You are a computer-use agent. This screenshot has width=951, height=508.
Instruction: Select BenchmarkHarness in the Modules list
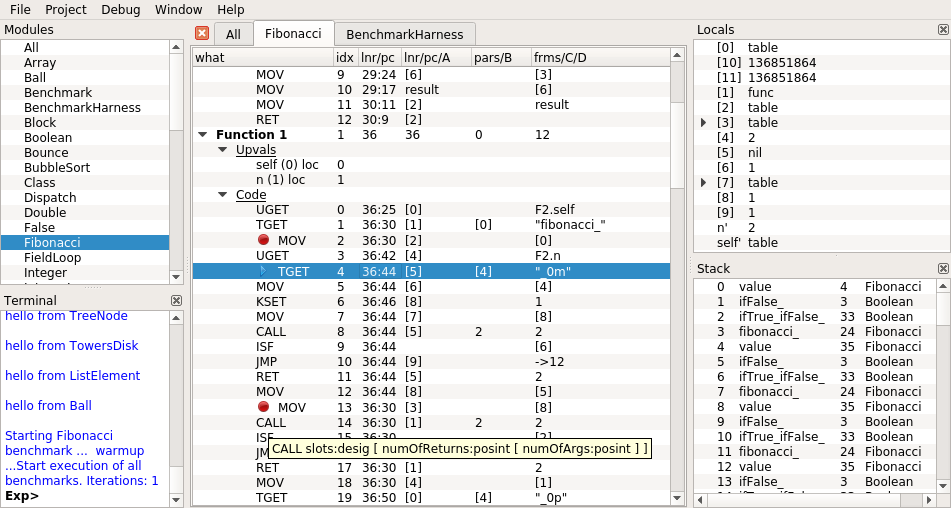pyautogui.click(x=85, y=107)
